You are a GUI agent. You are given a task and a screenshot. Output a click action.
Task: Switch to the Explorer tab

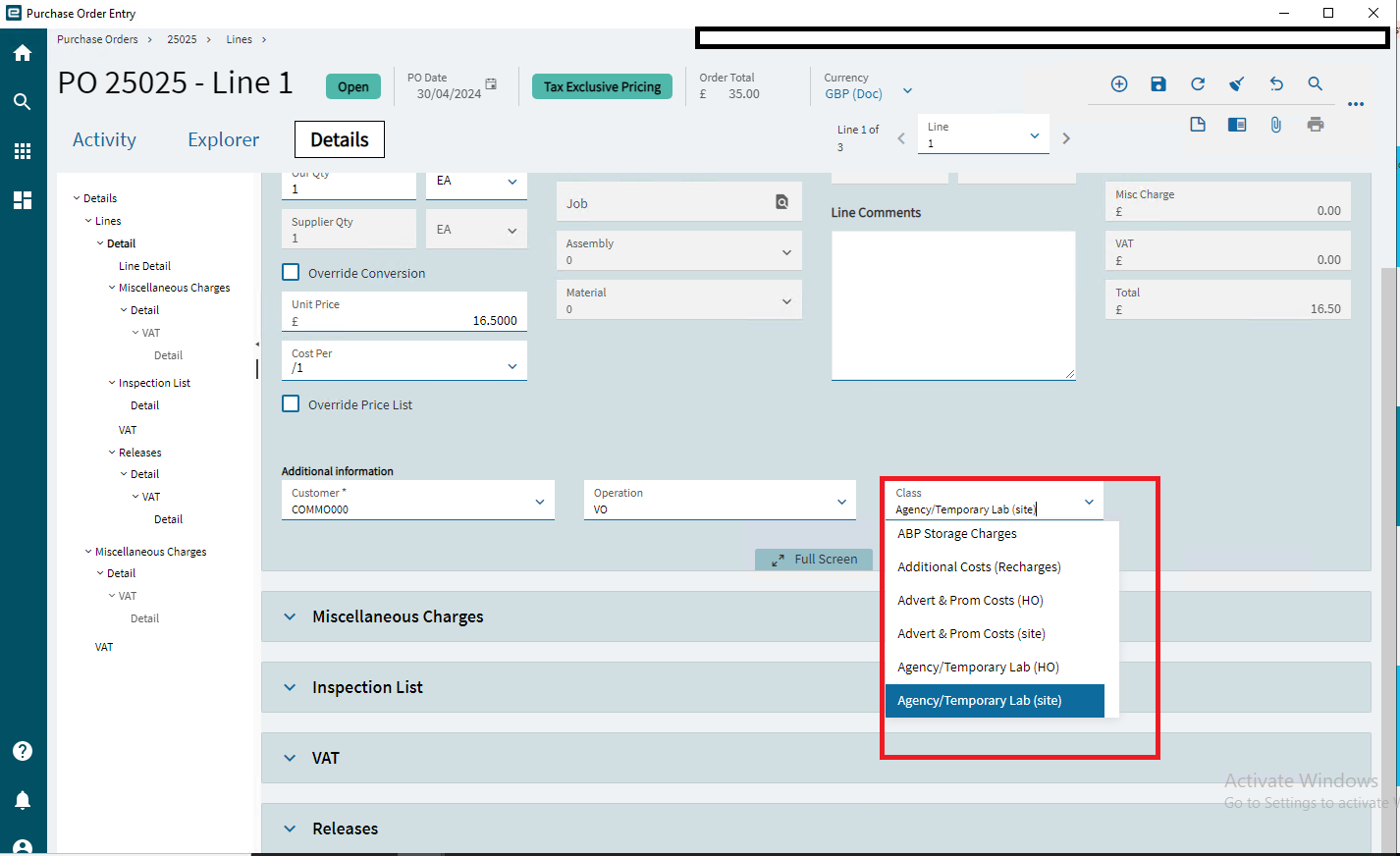point(224,139)
